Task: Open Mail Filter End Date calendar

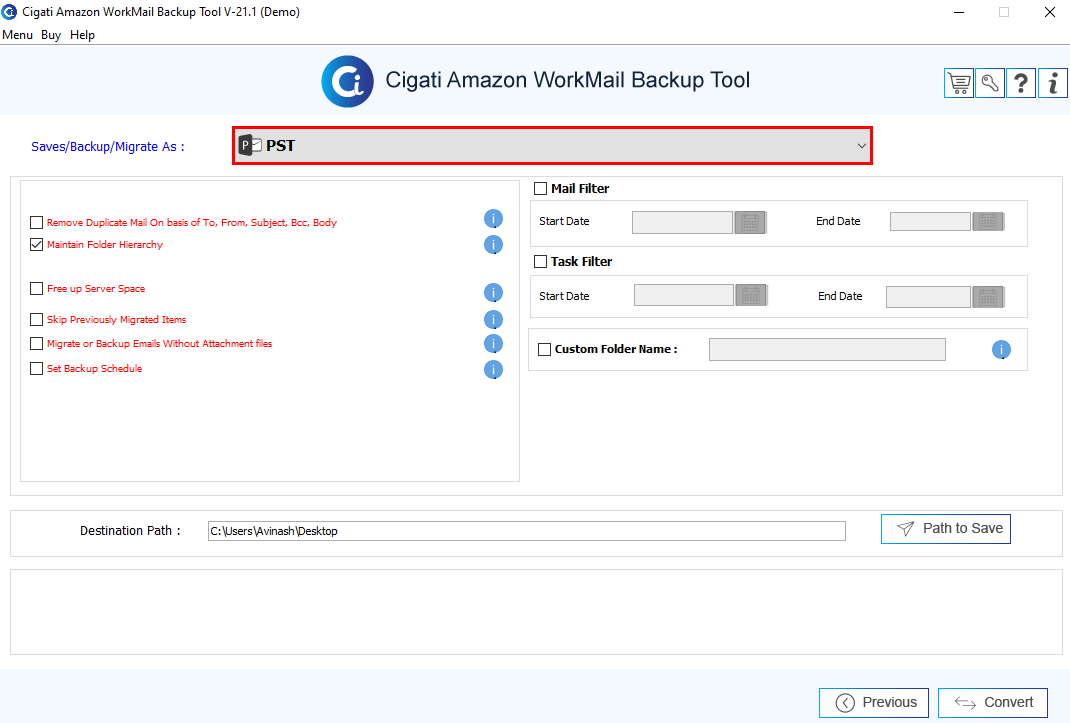Action: pyautogui.click(x=988, y=221)
